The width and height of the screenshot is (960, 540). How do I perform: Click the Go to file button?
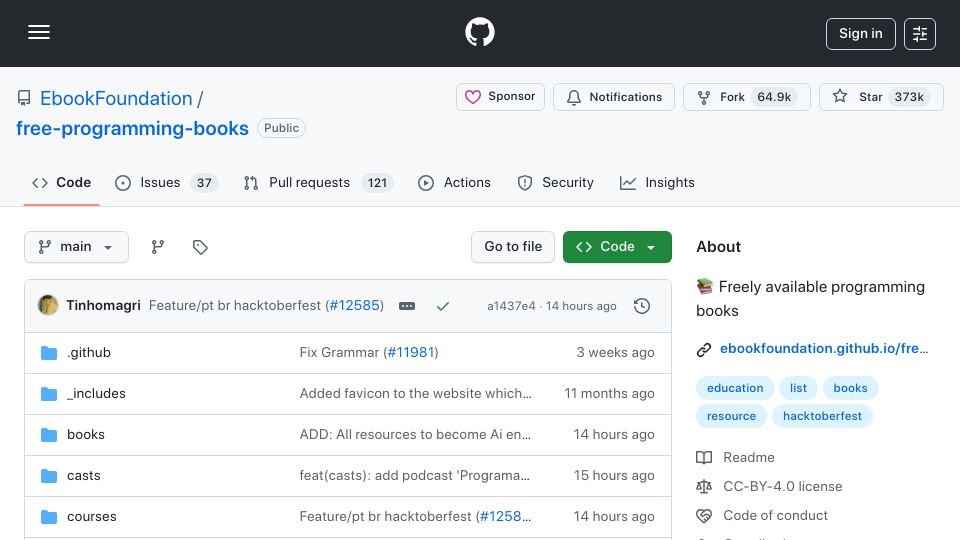(x=513, y=247)
